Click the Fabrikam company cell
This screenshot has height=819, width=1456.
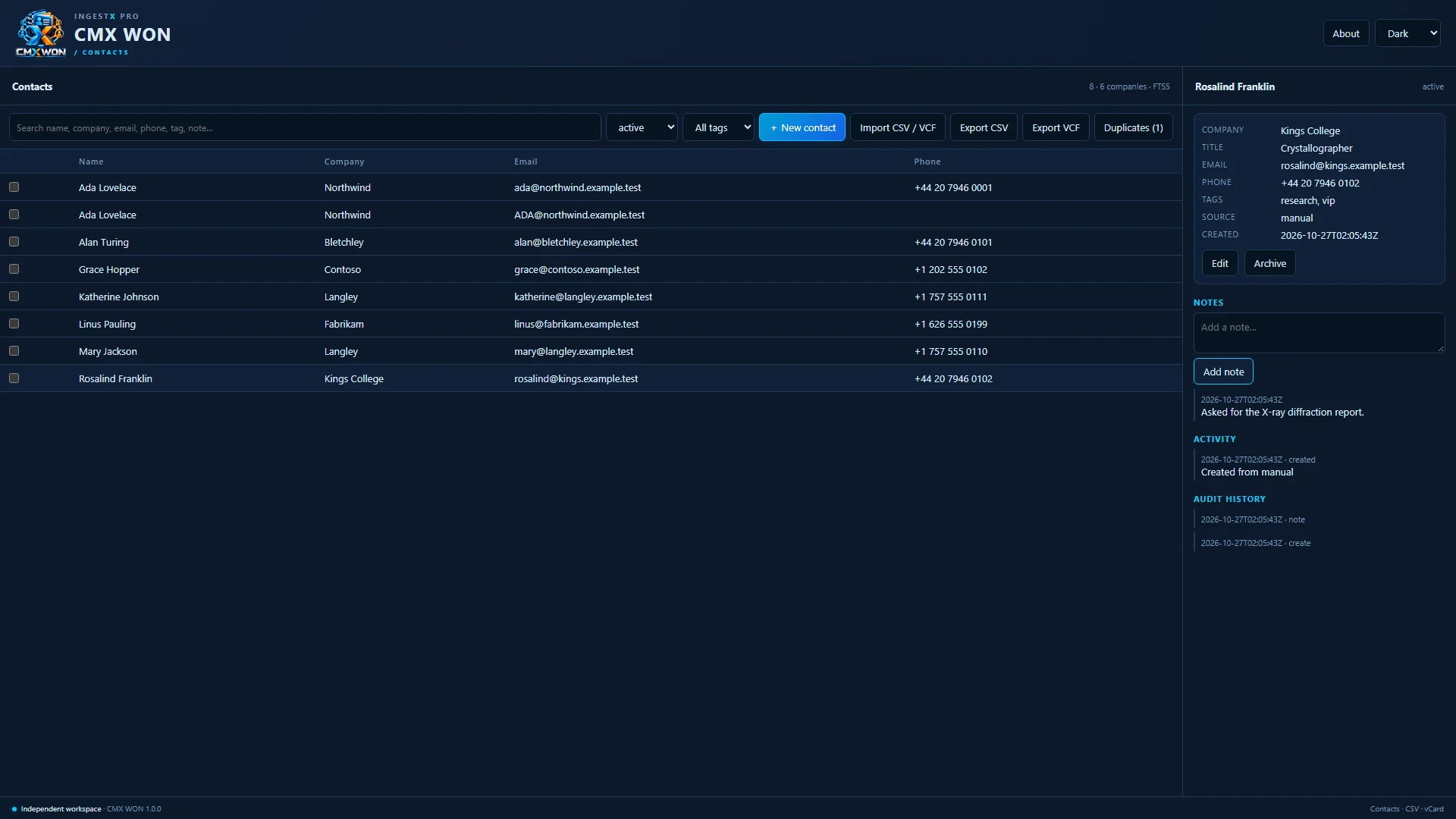click(344, 324)
